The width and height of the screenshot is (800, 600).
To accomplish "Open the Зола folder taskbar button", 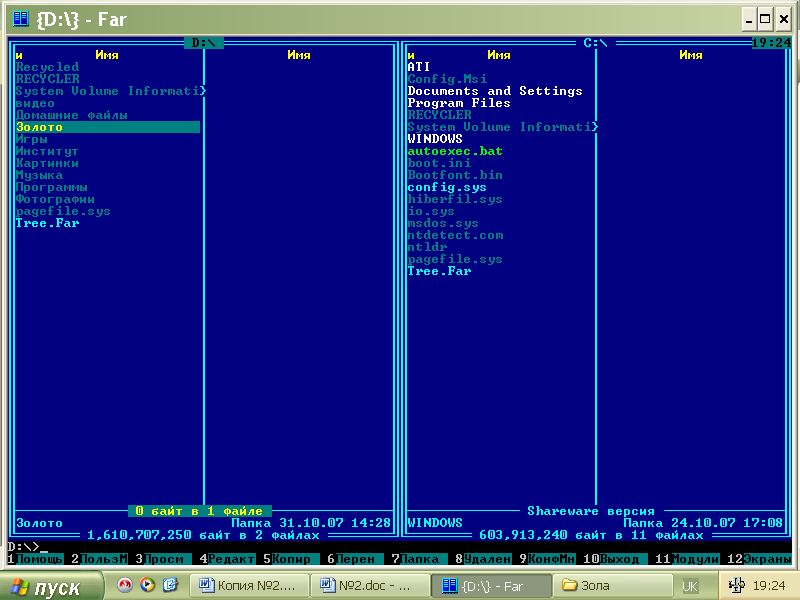I will pos(613,585).
